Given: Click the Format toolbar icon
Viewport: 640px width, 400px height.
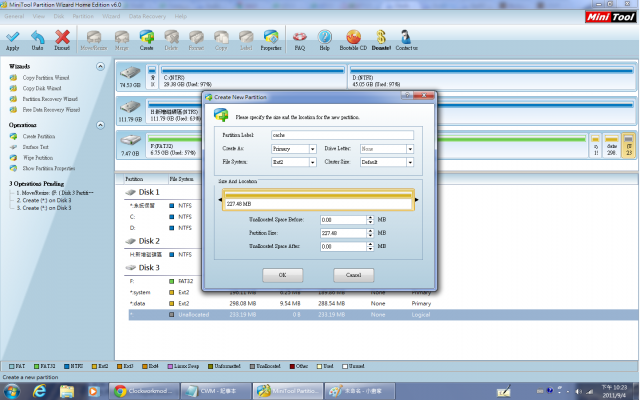Looking at the screenshot, I should [196, 37].
